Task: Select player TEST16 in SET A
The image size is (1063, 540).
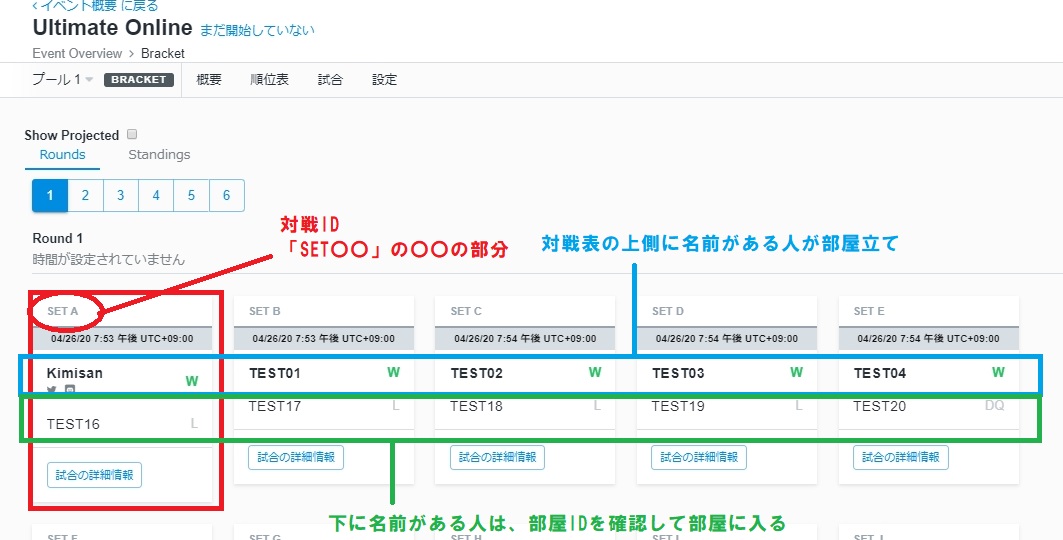Action: (x=73, y=424)
